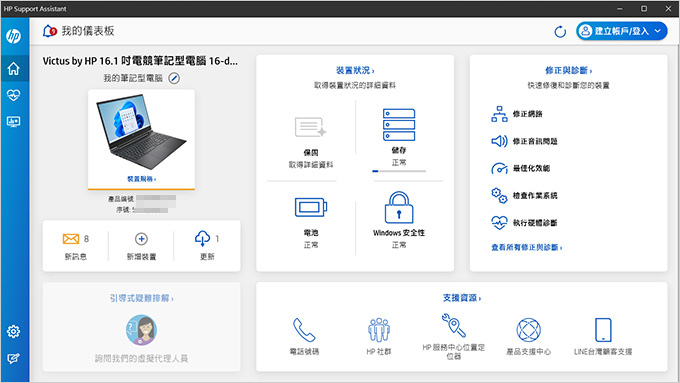Screen dimensions: 680x383
Task: Open the 新訊息 envelope icon
Action: point(71,239)
